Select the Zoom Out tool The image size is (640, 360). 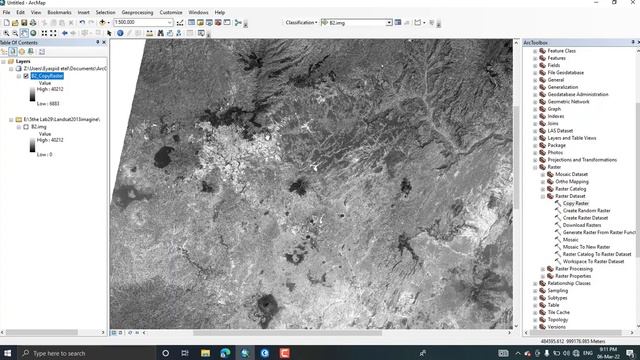coord(15,33)
